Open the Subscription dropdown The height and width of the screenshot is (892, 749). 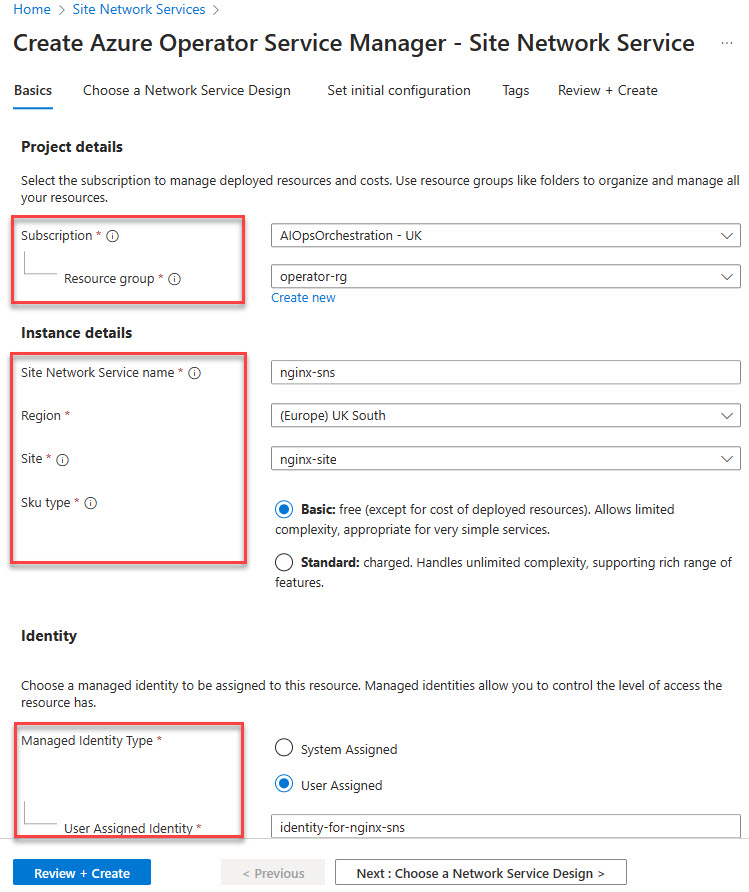pyautogui.click(x=505, y=236)
